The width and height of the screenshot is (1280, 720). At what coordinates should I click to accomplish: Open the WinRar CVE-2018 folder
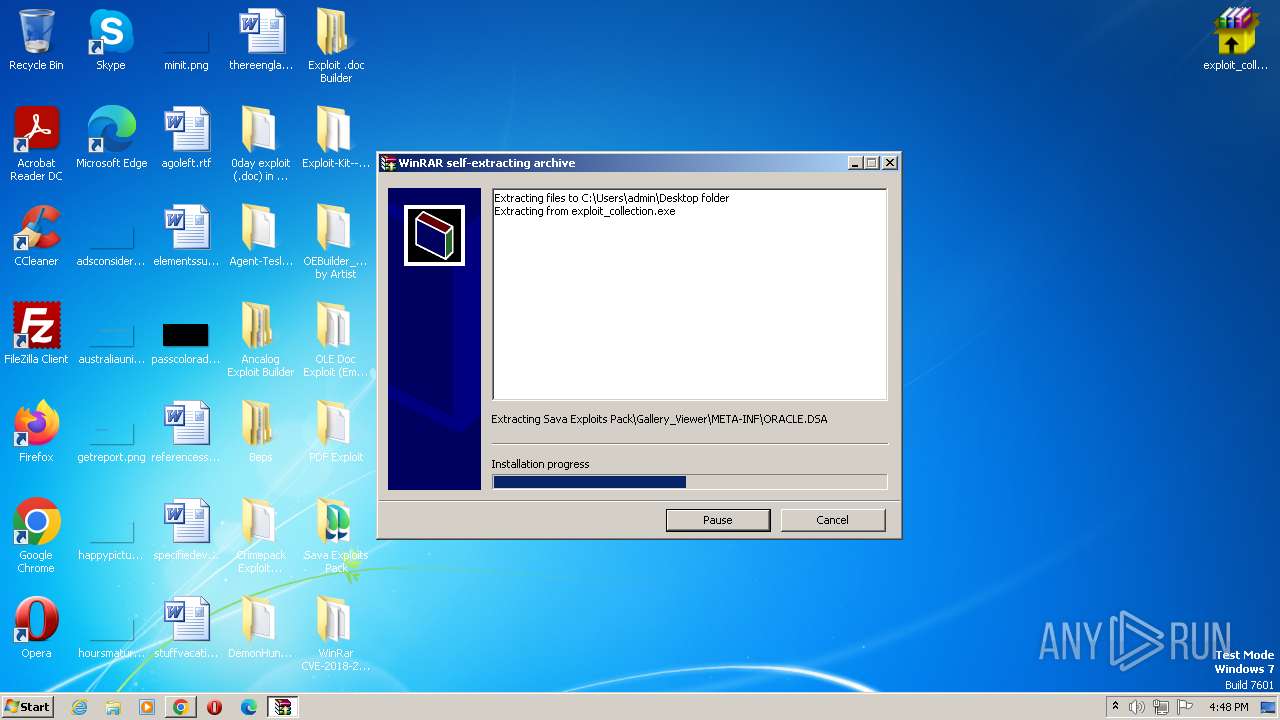click(336, 634)
